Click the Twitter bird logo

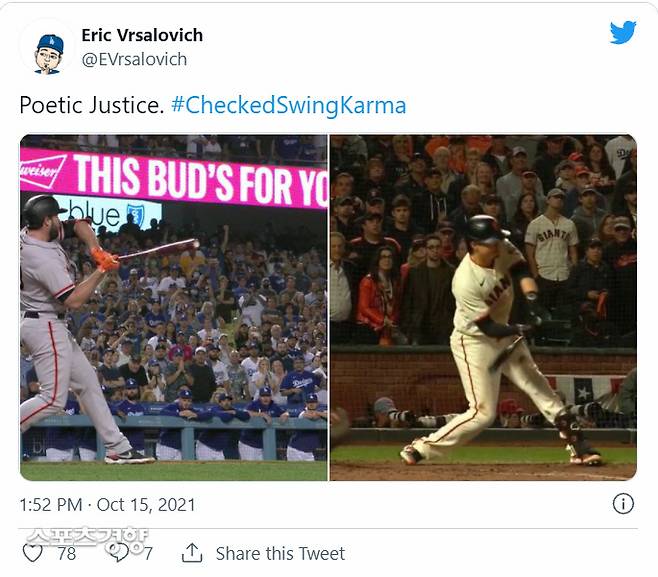pos(623,32)
